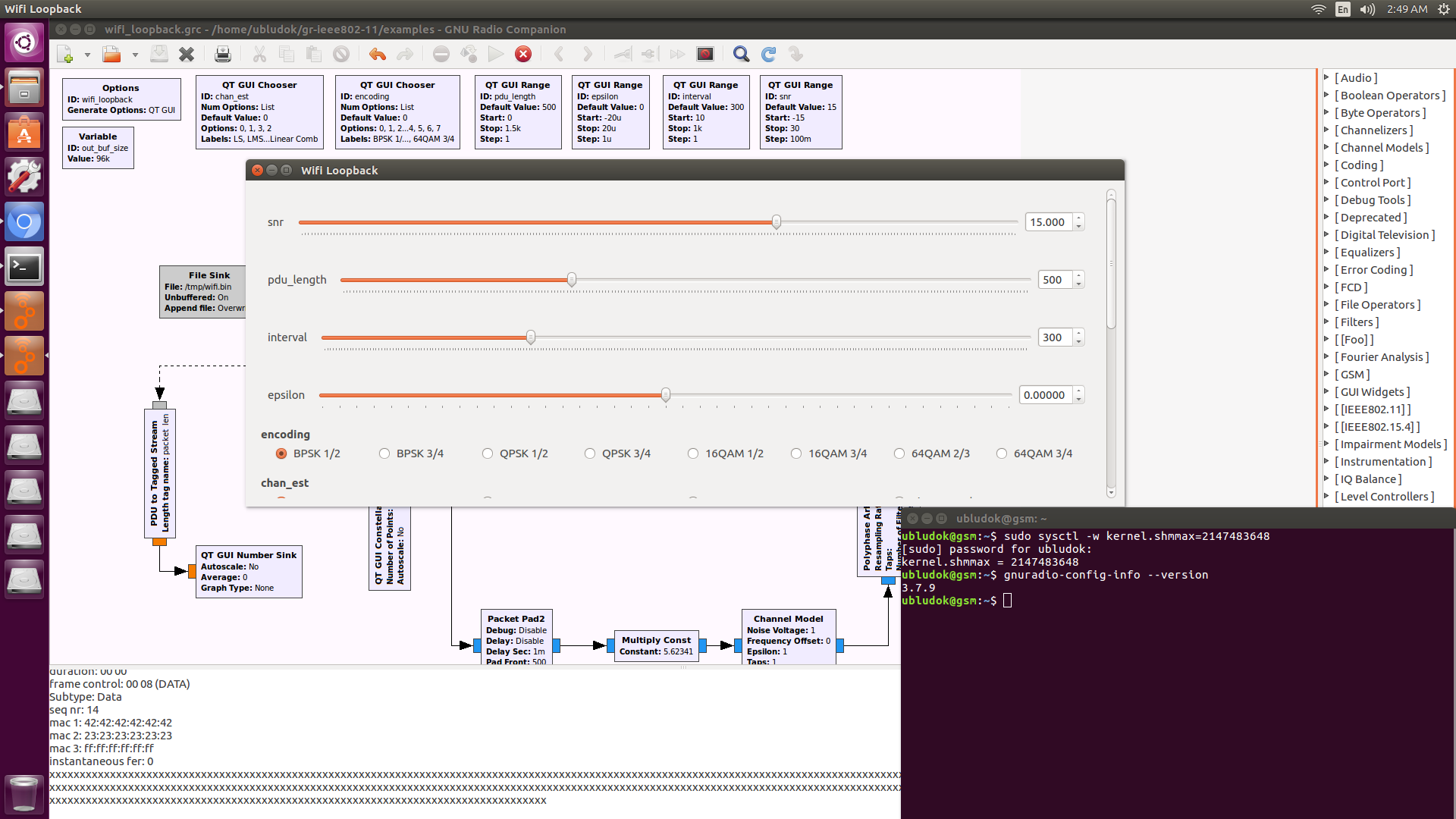
Task: Select QPSK 1/2 encoding radio button
Action: pos(487,453)
